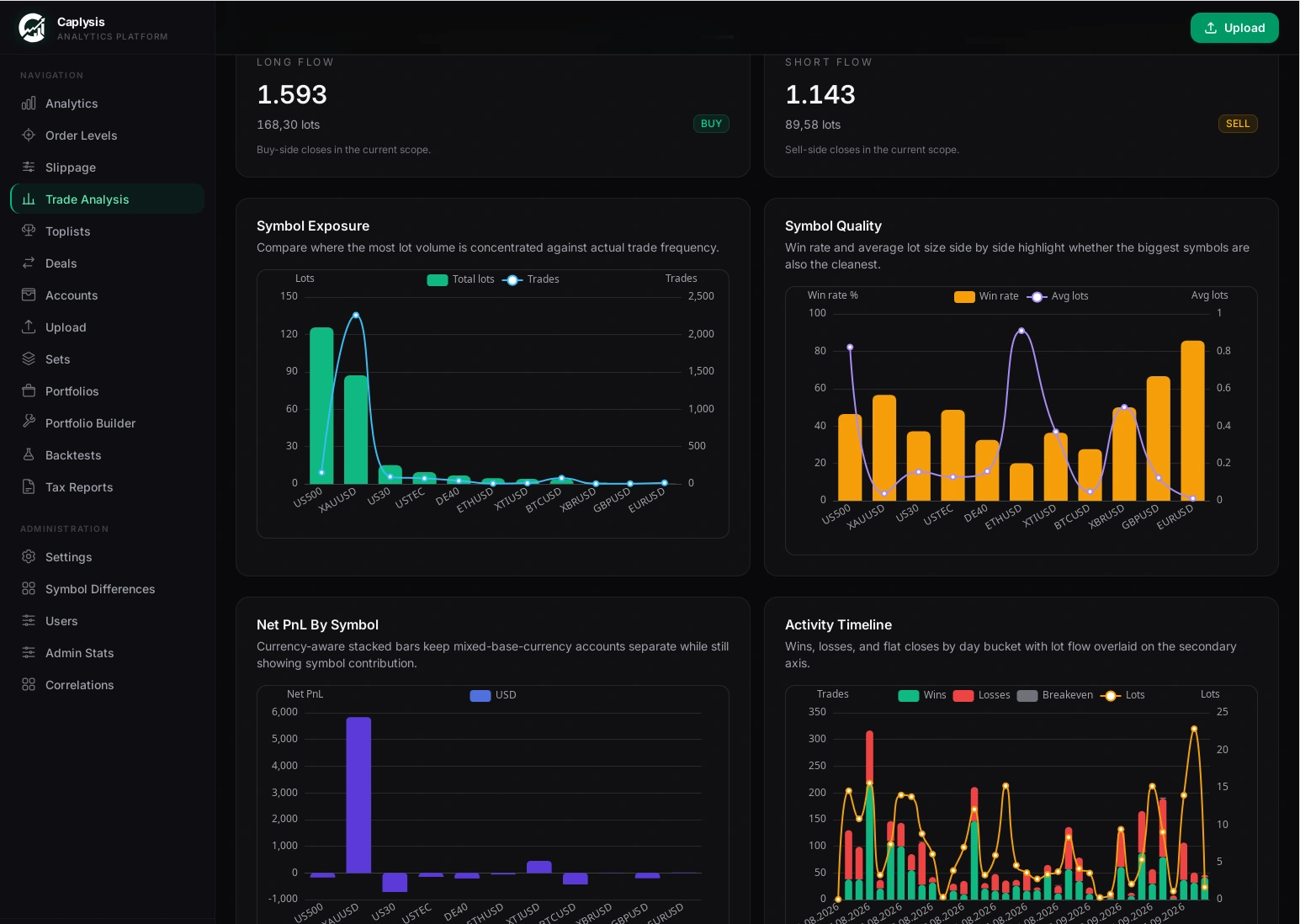Screen dimensions: 1300x924
Task: Toggle Wins legend in Activity Timeline
Action: (x=922, y=695)
